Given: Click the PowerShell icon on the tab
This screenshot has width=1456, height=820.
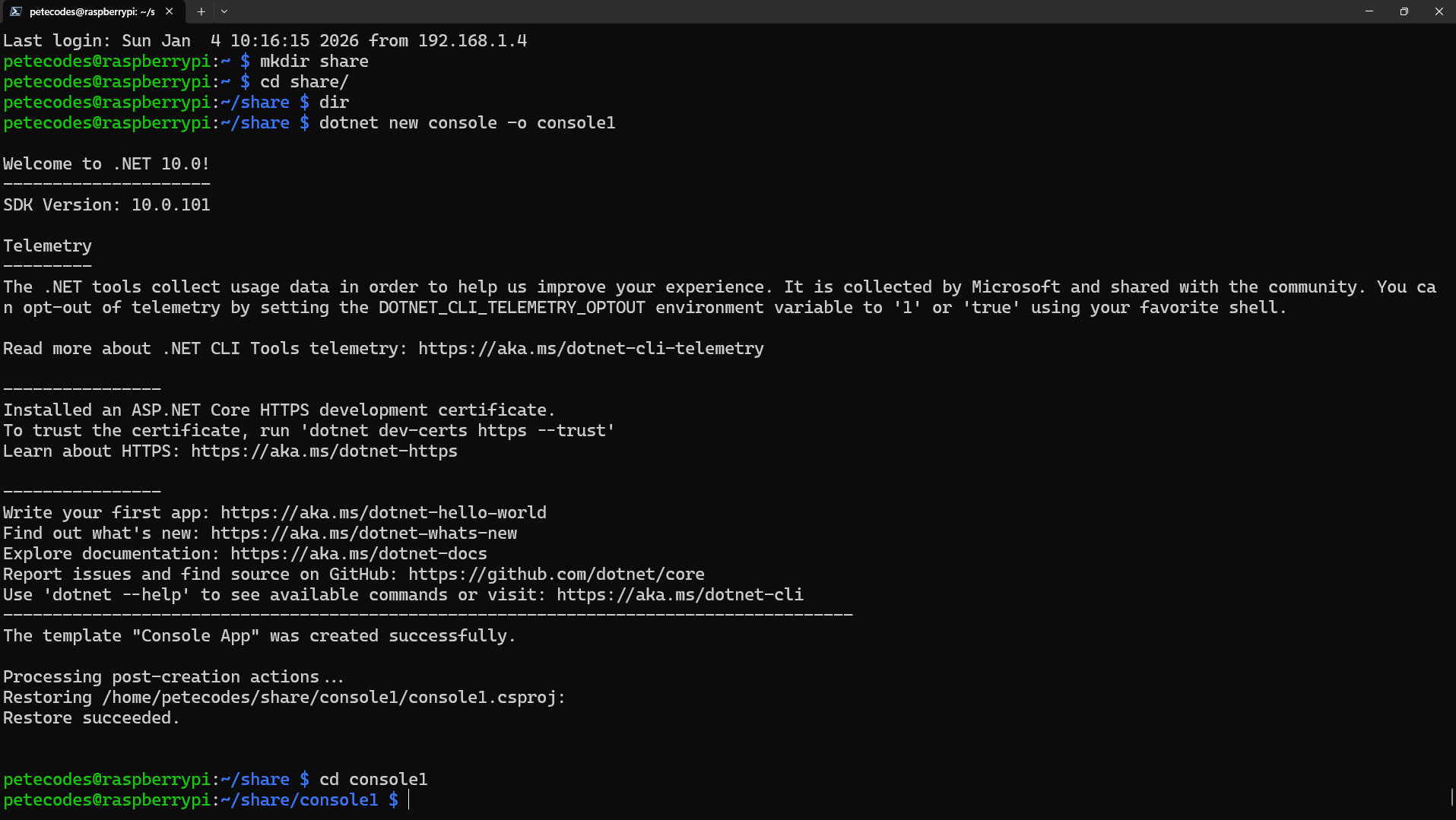Looking at the screenshot, I should click(x=15, y=11).
